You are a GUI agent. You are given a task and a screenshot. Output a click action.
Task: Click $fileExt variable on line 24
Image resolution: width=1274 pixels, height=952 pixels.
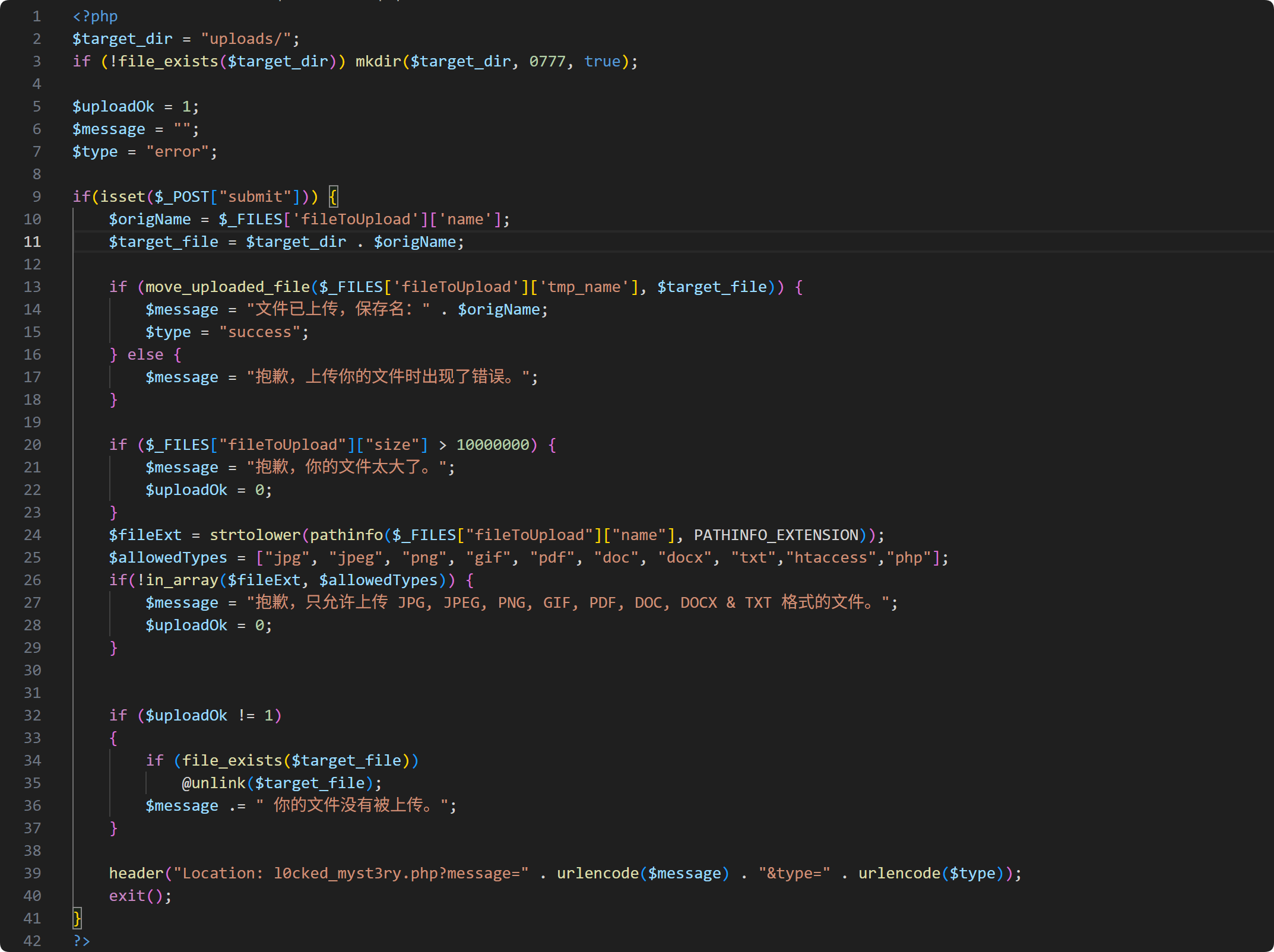pos(145,535)
